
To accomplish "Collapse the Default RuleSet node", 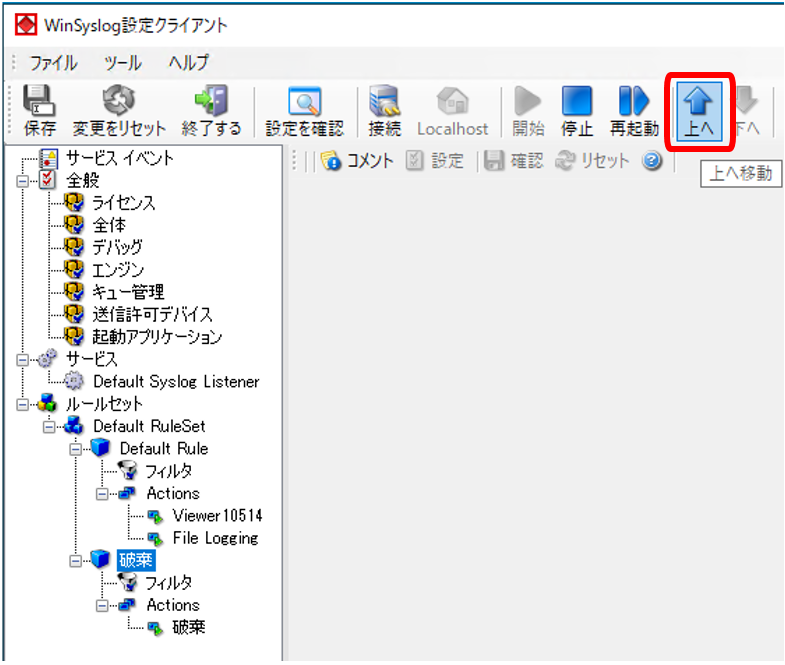I will [49, 427].
